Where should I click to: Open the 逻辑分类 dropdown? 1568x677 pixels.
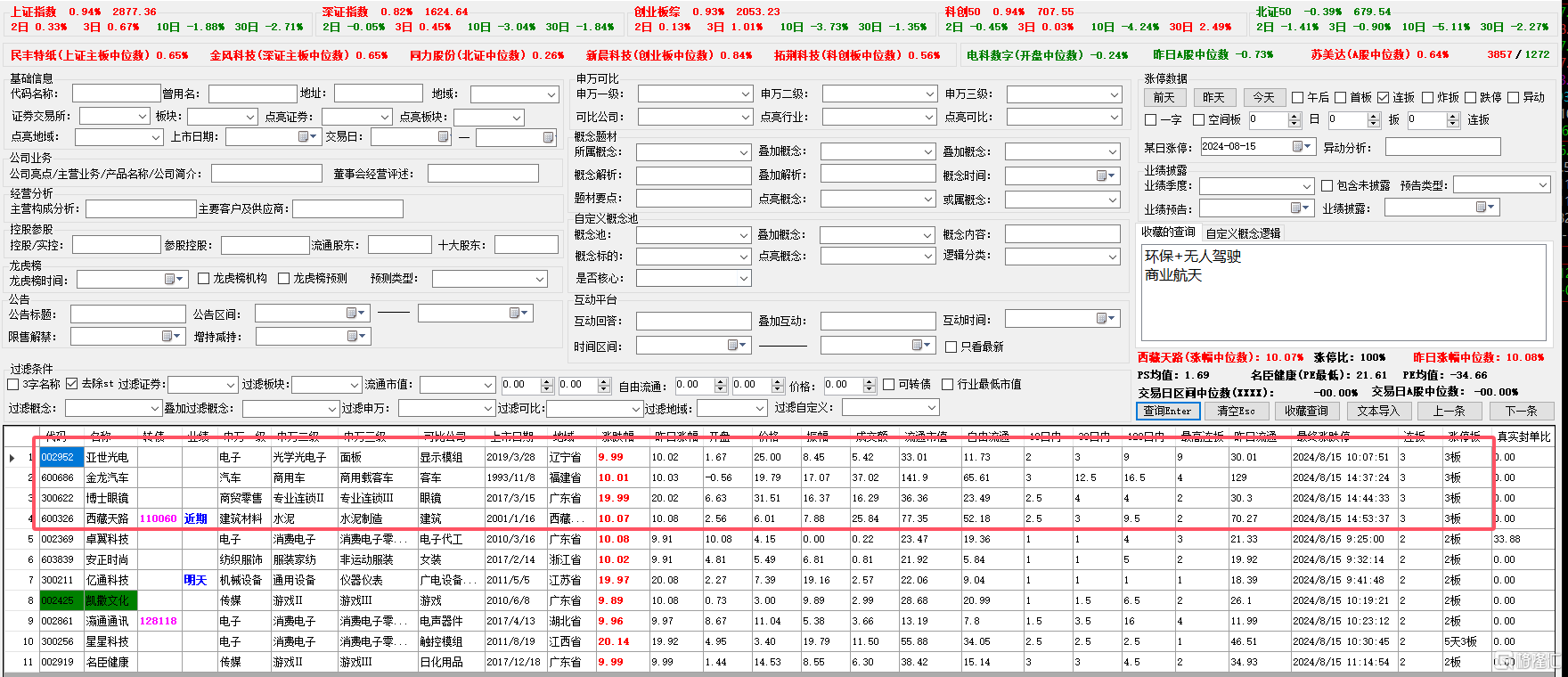tap(1113, 257)
